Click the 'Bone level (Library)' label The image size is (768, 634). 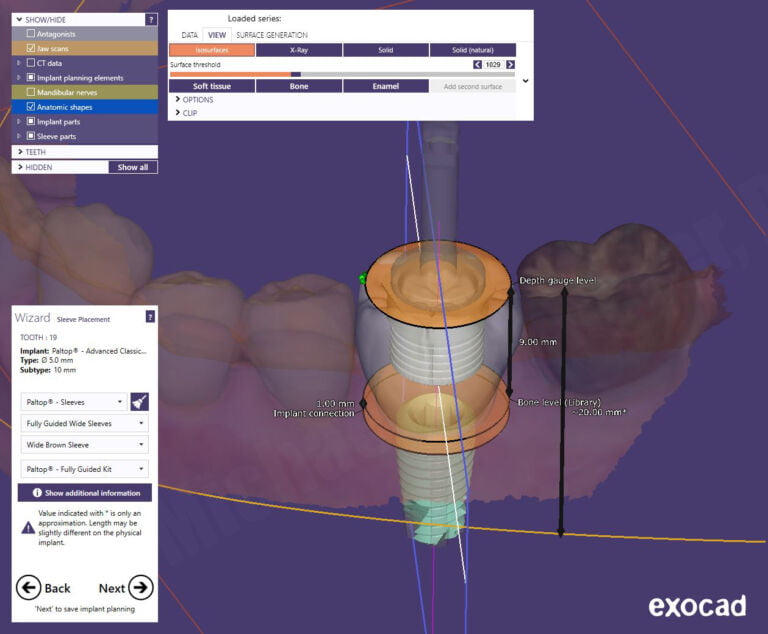(559, 402)
